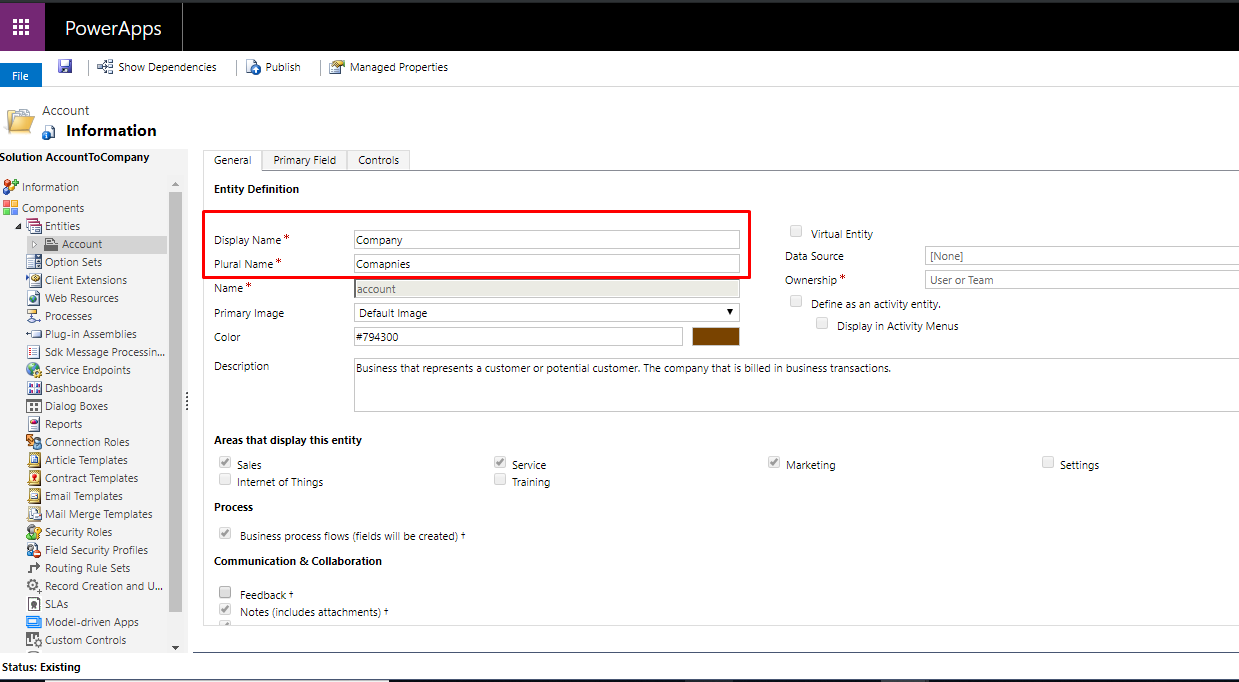Click the Model-driven Apps icon
This screenshot has height=682, width=1239.
tap(34, 622)
